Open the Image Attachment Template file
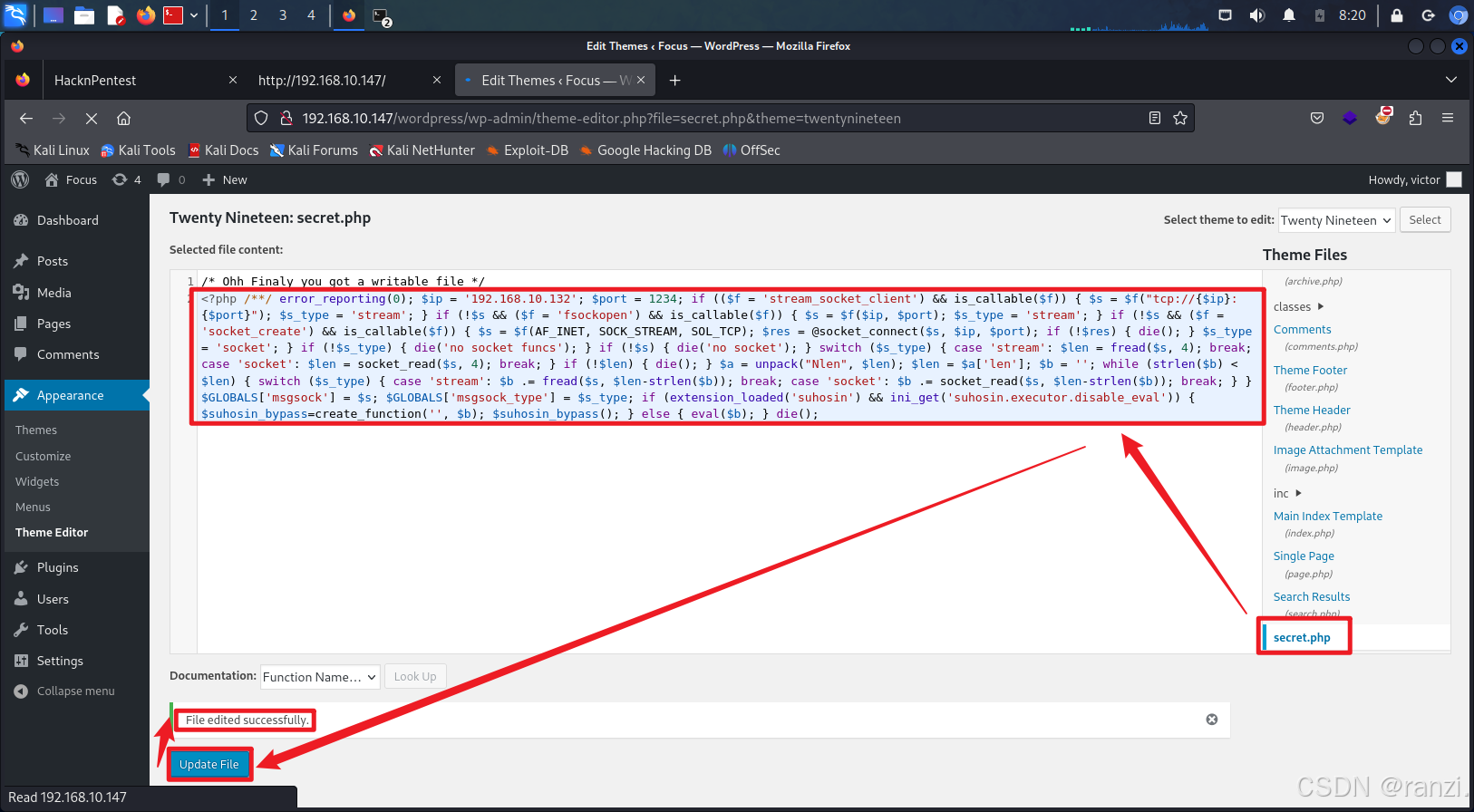1474x812 pixels. coord(1348,449)
